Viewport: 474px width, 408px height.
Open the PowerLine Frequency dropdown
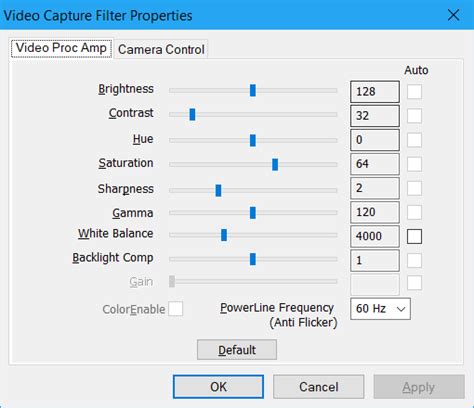pyautogui.click(x=380, y=309)
